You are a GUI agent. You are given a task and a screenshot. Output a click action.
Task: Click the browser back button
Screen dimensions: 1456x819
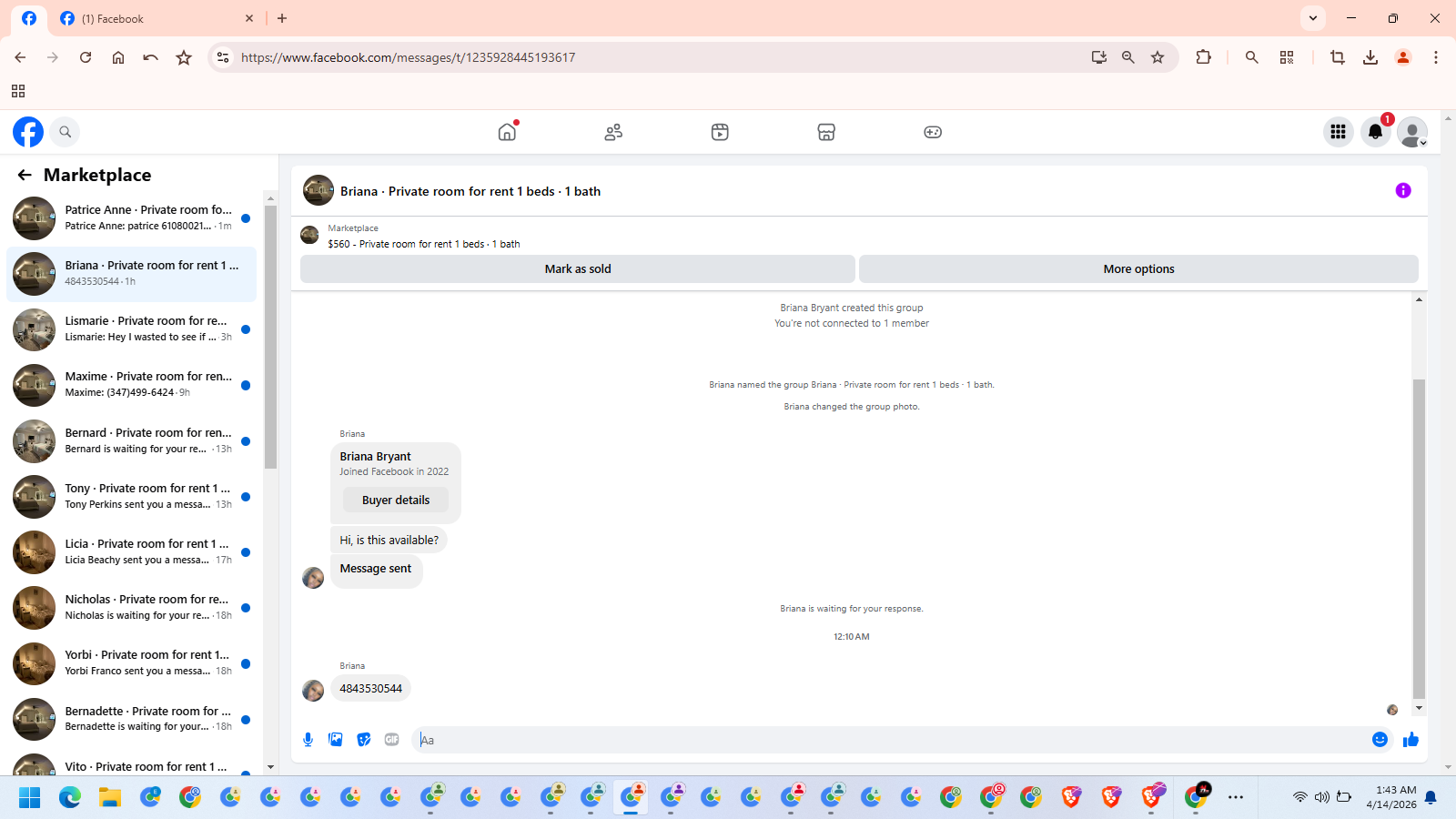point(20,57)
